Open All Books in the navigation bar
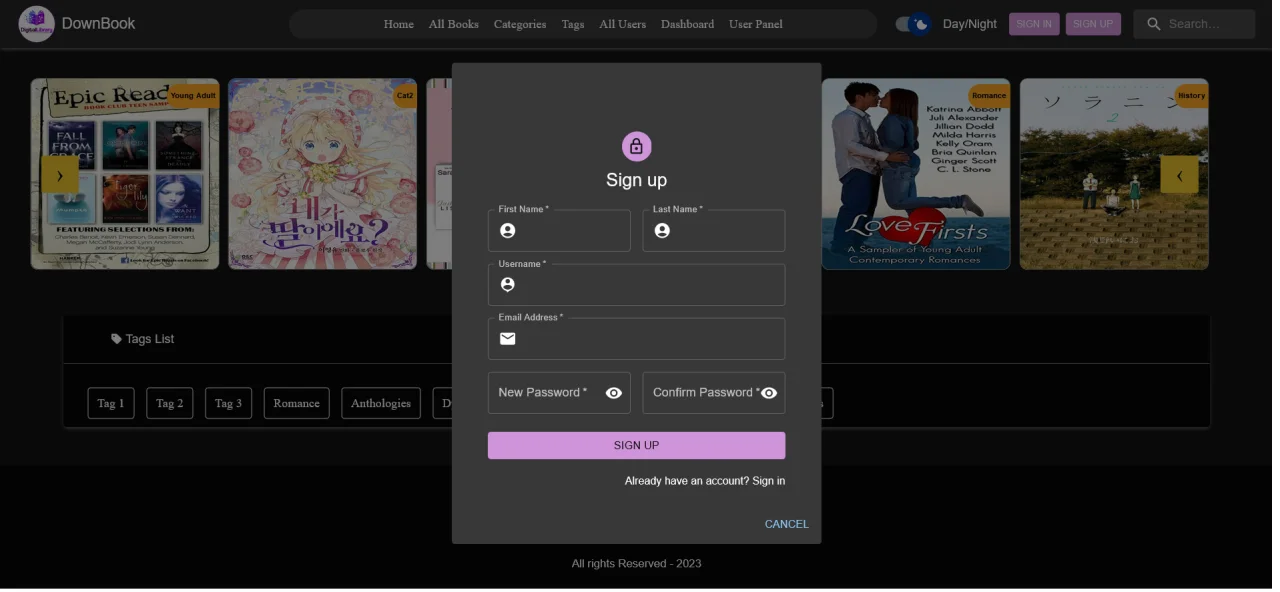Viewport: 1280px width, 592px height. (x=454, y=24)
